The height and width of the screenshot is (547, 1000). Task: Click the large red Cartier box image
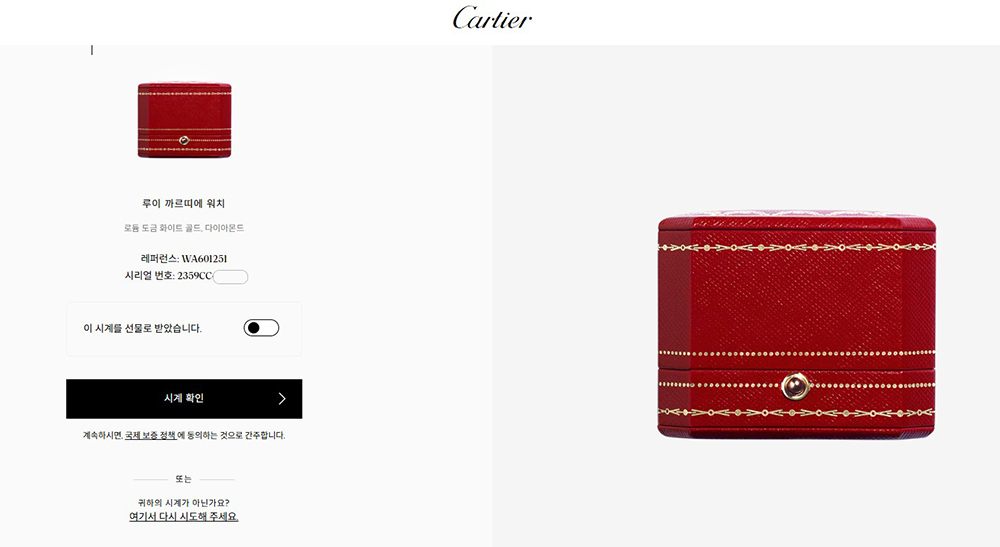pos(796,323)
